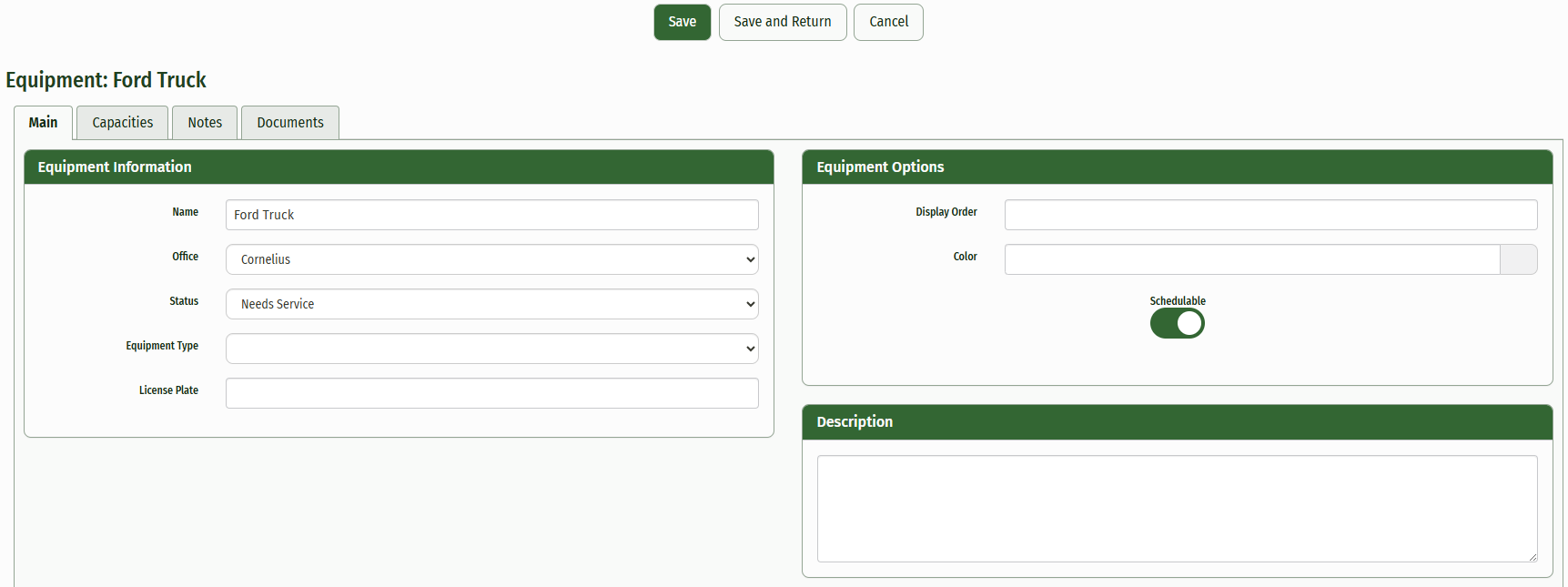View the Documents tab

[289, 123]
